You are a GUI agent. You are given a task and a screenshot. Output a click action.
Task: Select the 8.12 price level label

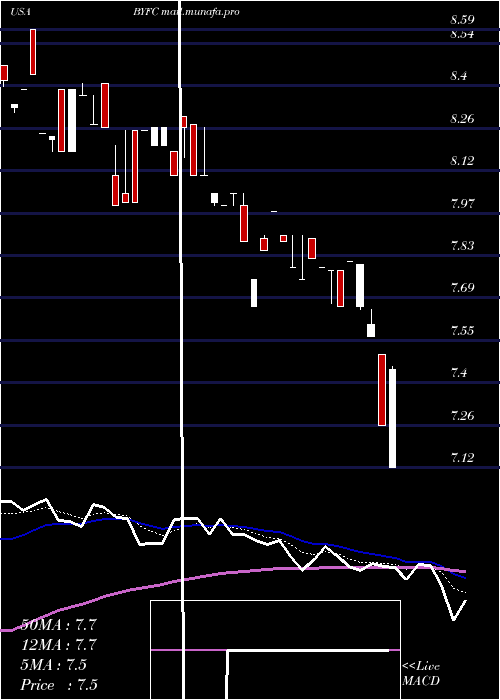click(x=462, y=161)
